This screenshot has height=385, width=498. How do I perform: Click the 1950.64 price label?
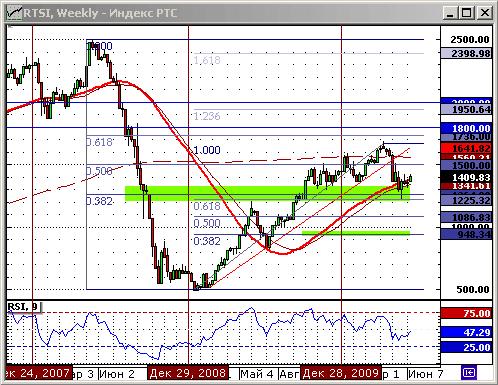(x=466, y=109)
